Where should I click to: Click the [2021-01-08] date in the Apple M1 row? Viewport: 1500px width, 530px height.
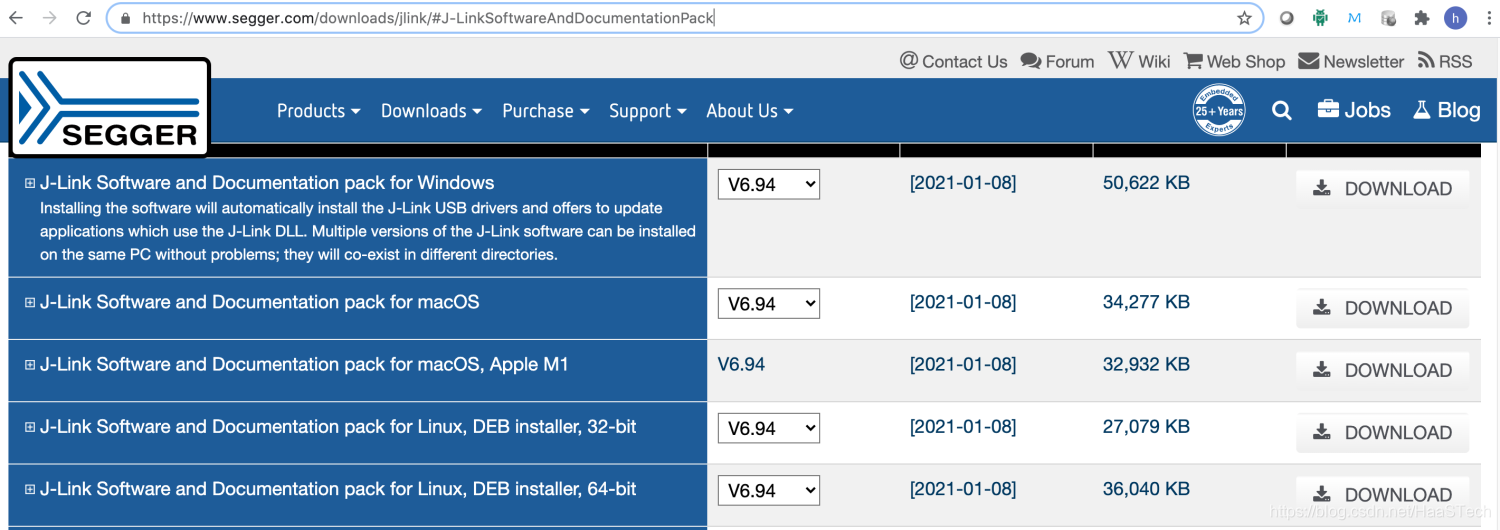coord(963,365)
